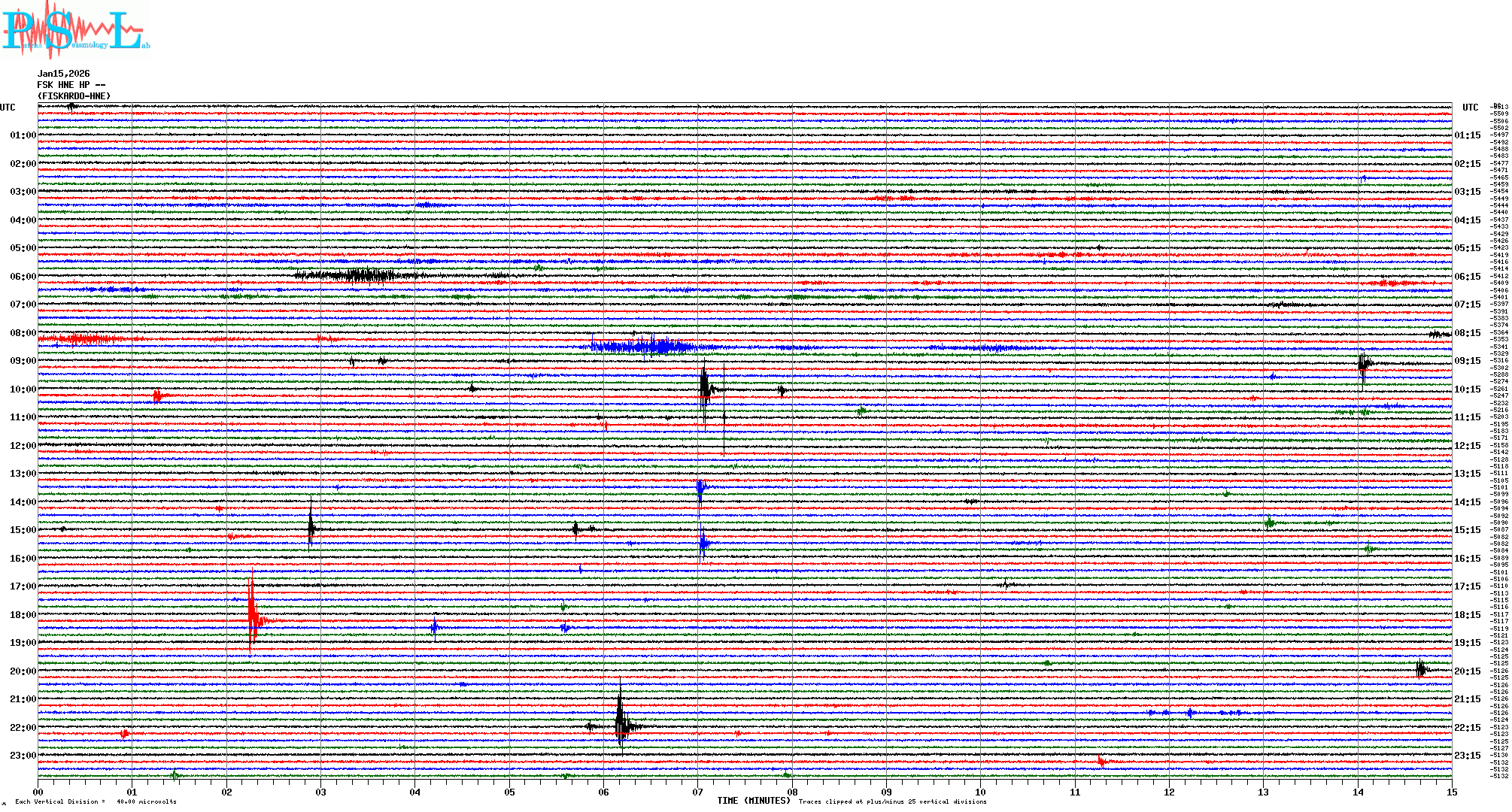Click the UTC label at top right
The height and width of the screenshot is (812, 1512).
pos(1470,108)
